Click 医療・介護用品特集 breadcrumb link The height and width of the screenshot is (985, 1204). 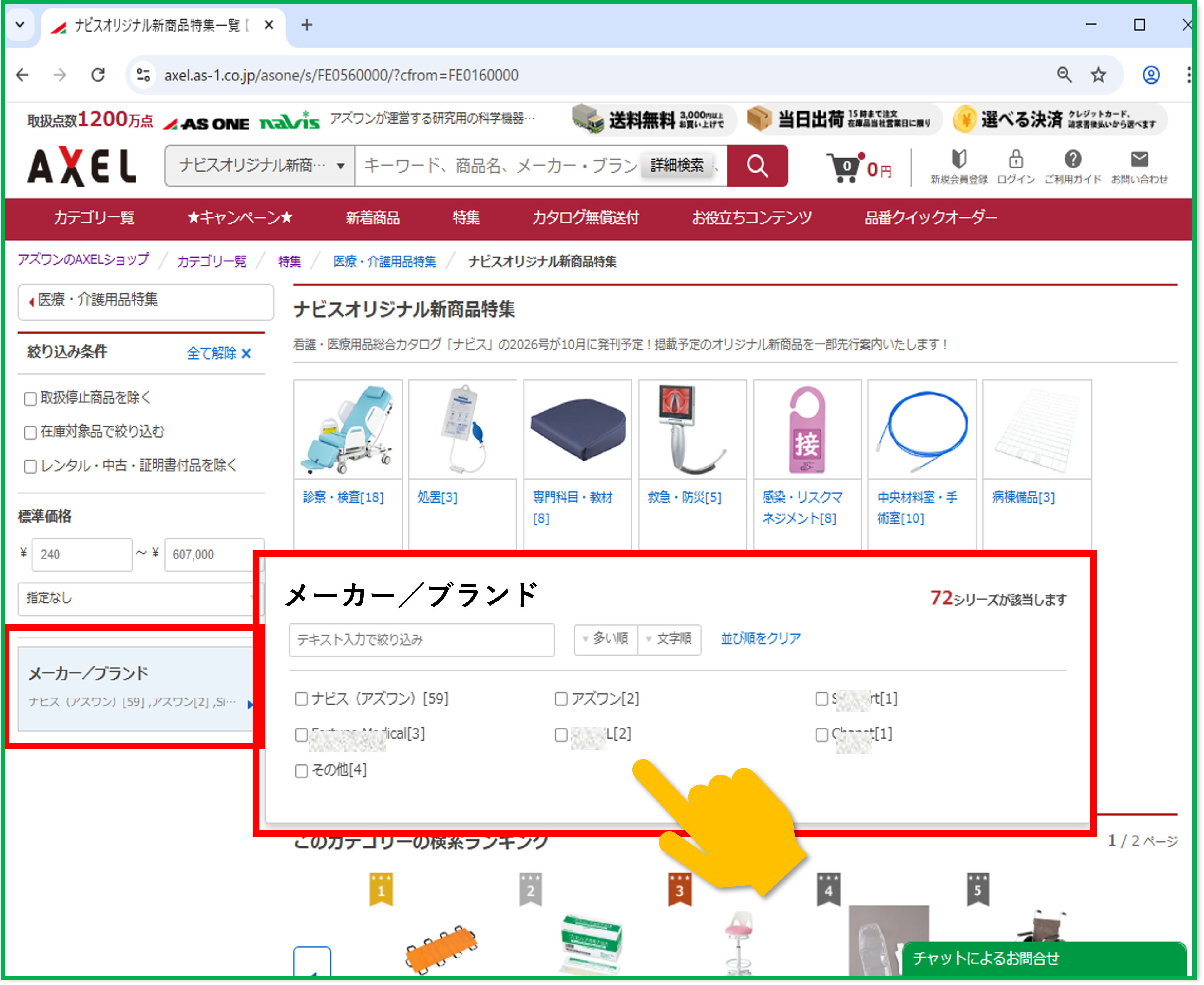pos(385,261)
